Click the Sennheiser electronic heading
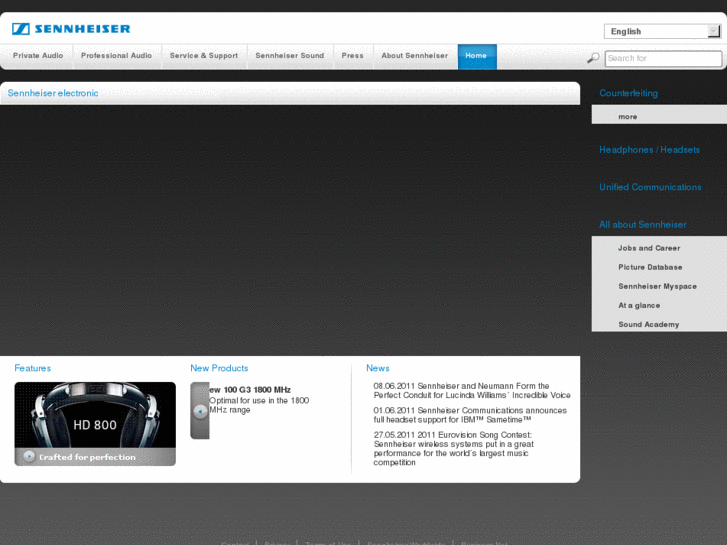This screenshot has width=727, height=545. 53,93
